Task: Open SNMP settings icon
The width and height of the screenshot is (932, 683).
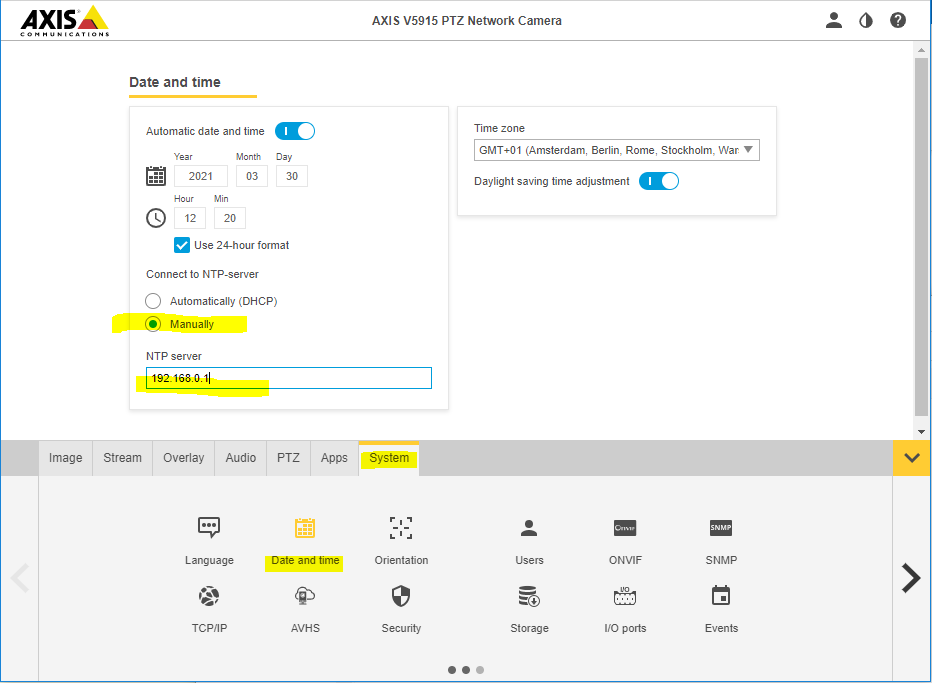Action: (x=721, y=528)
